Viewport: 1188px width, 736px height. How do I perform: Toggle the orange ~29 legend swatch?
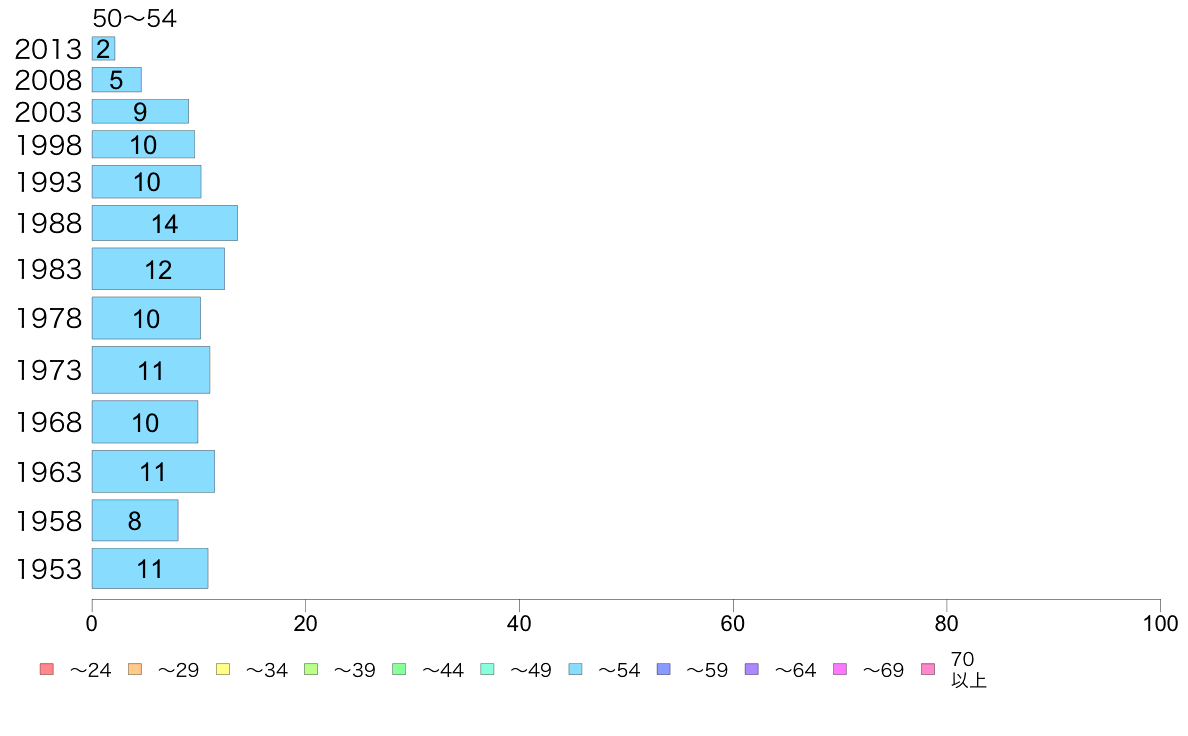pos(135,669)
